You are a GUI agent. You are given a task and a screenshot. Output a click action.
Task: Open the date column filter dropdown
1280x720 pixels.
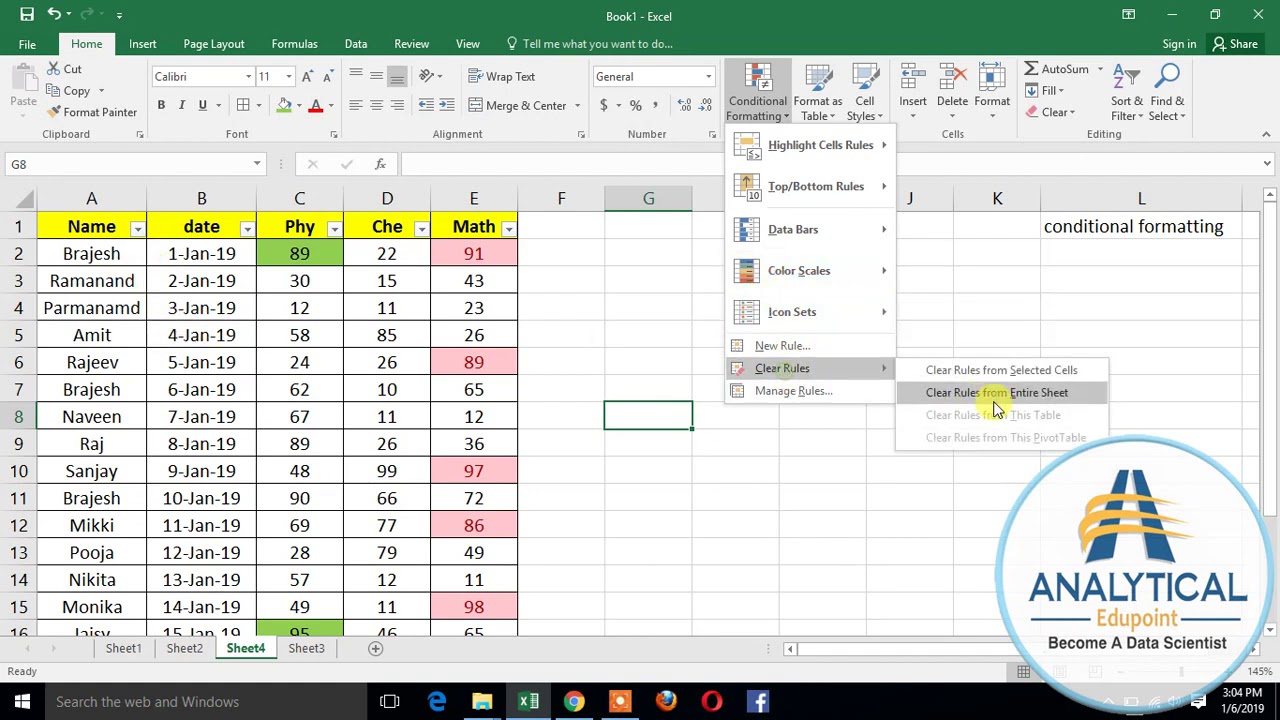point(247,229)
